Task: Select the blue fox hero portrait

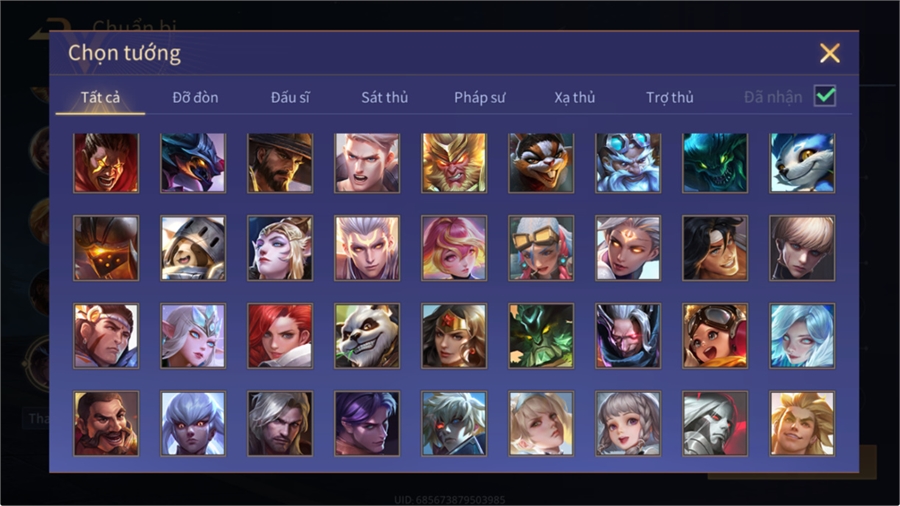Action: [802, 163]
